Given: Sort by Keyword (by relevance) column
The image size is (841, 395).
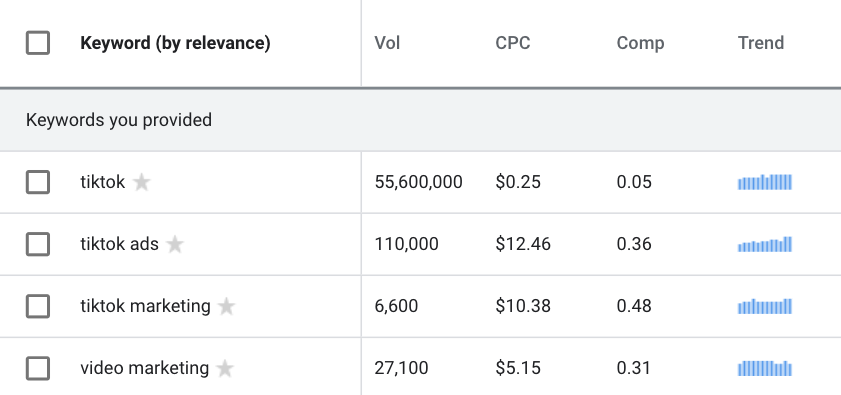Looking at the screenshot, I should click(175, 43).
